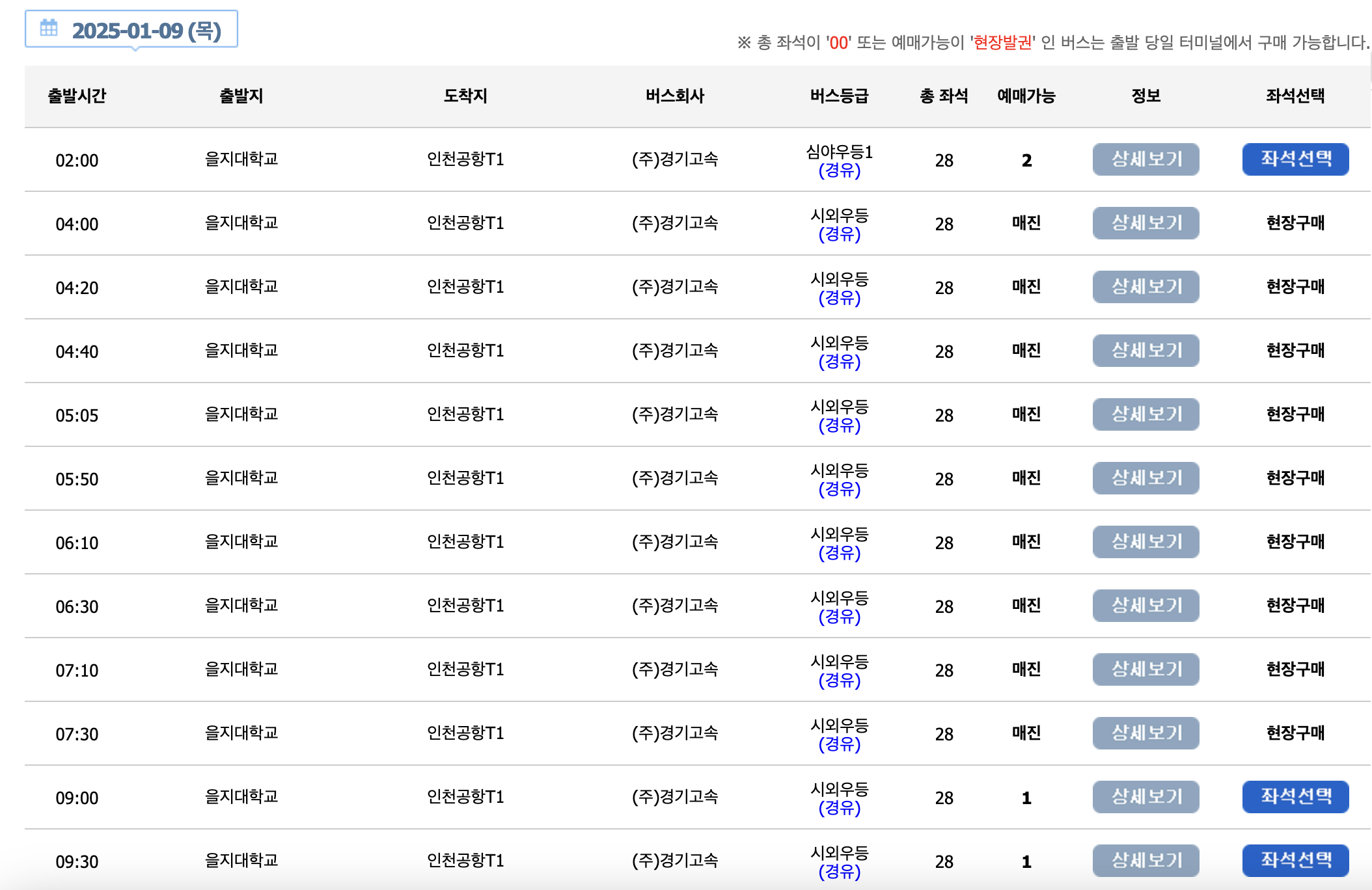1372x890 pixels.
Task: View details of the 07:10 bus
Action: [x=1145, y=669]
